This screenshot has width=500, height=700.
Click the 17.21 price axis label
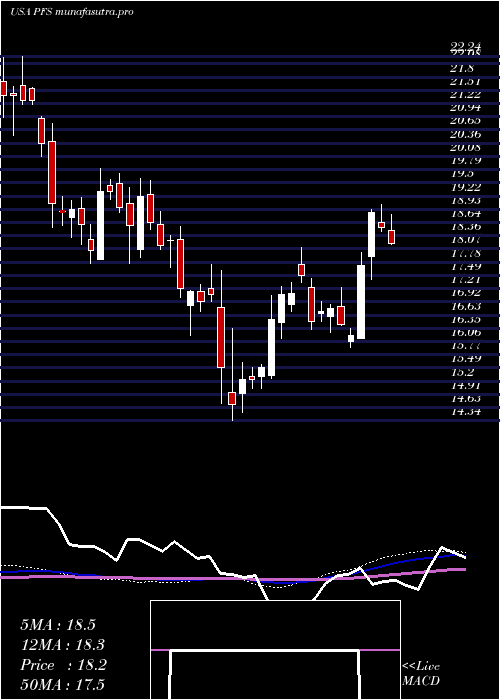click(465, 279)
